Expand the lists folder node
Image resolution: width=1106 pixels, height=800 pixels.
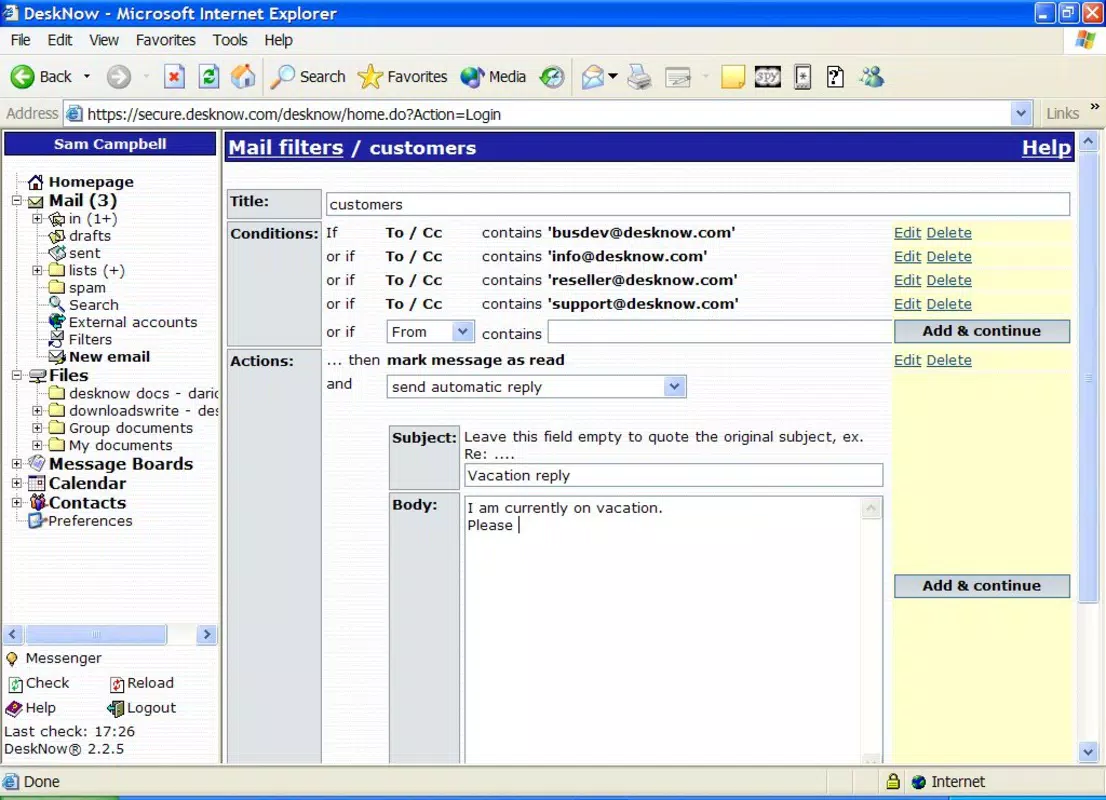tap(37, 270)
